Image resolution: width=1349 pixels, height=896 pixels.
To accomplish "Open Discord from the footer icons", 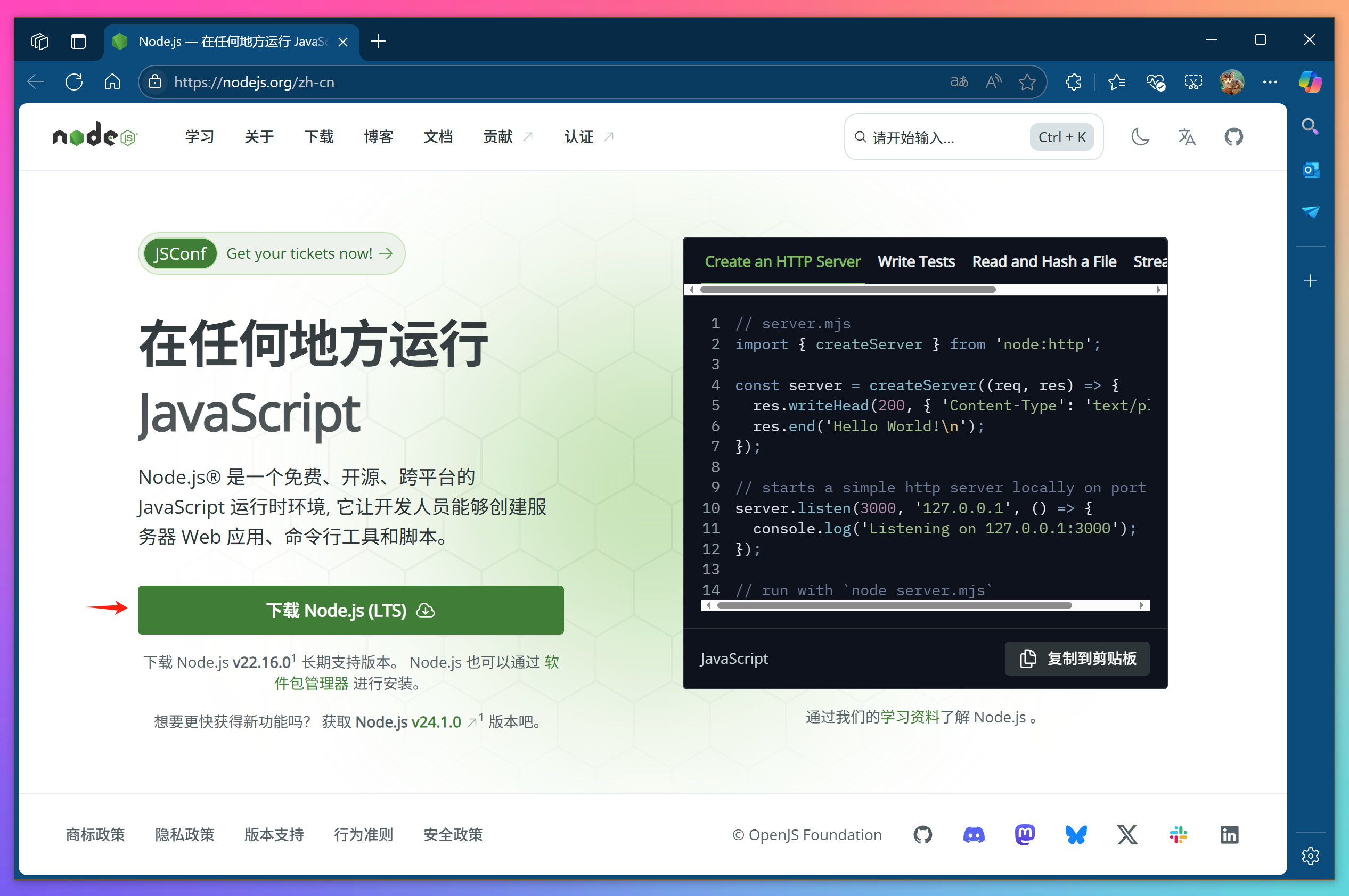I will click(x=973, y=835).
